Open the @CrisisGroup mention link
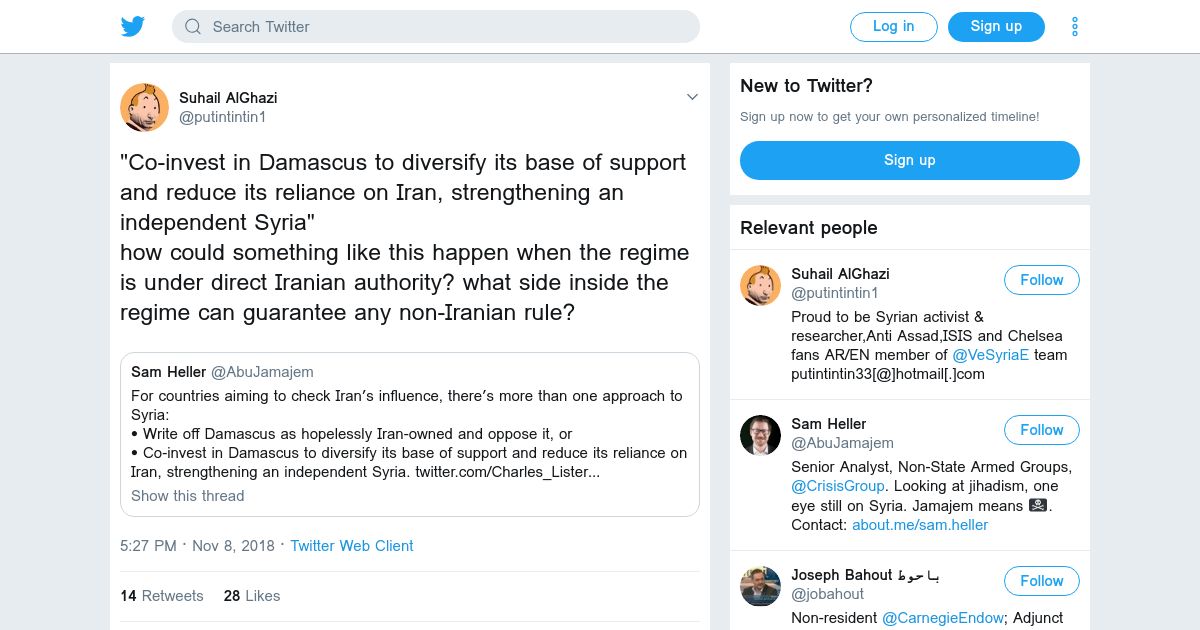This screenshot has height=630, width=1200. coord(838,486)
